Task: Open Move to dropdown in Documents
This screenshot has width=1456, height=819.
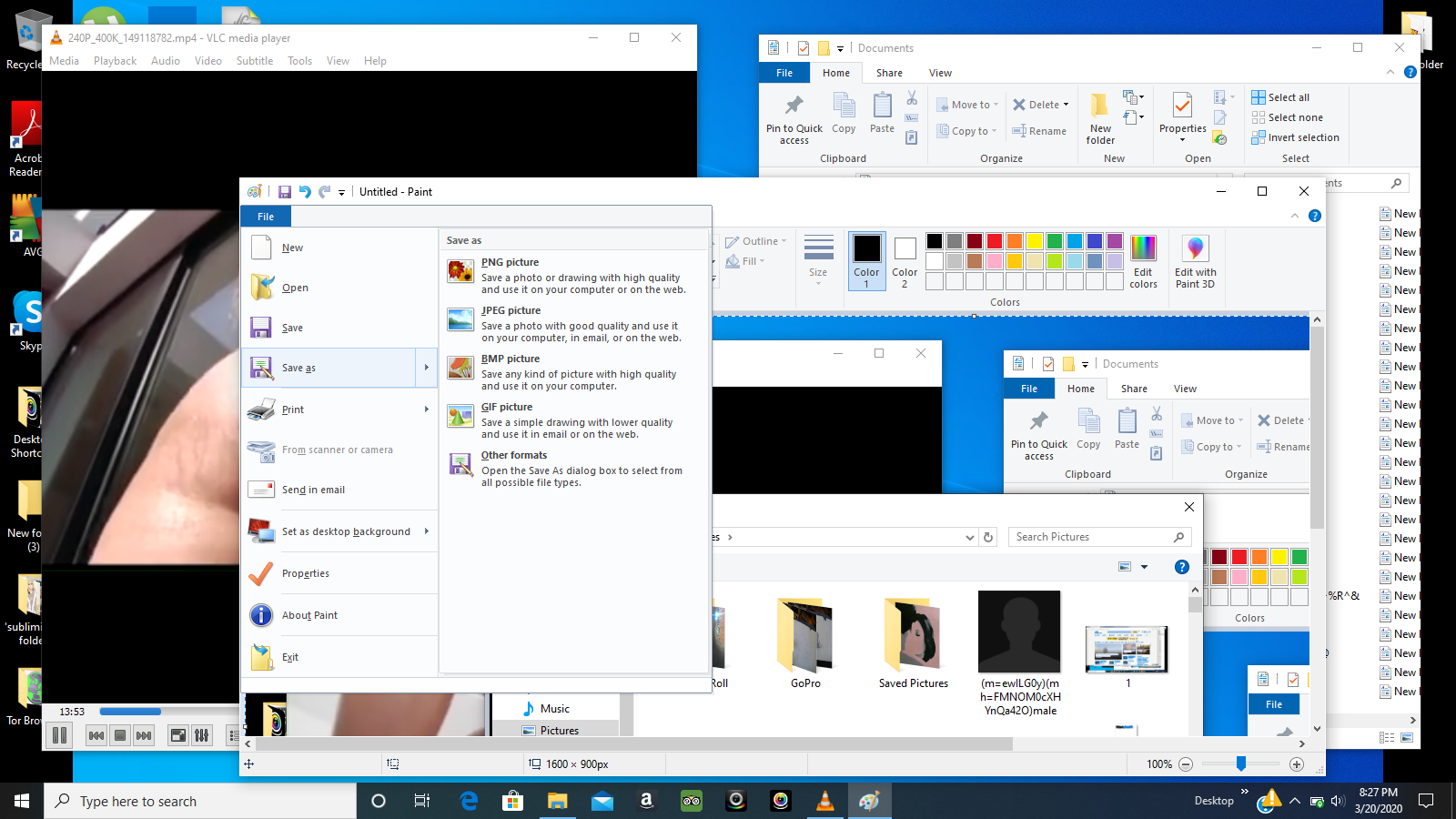Action: (x=968, y=105)
